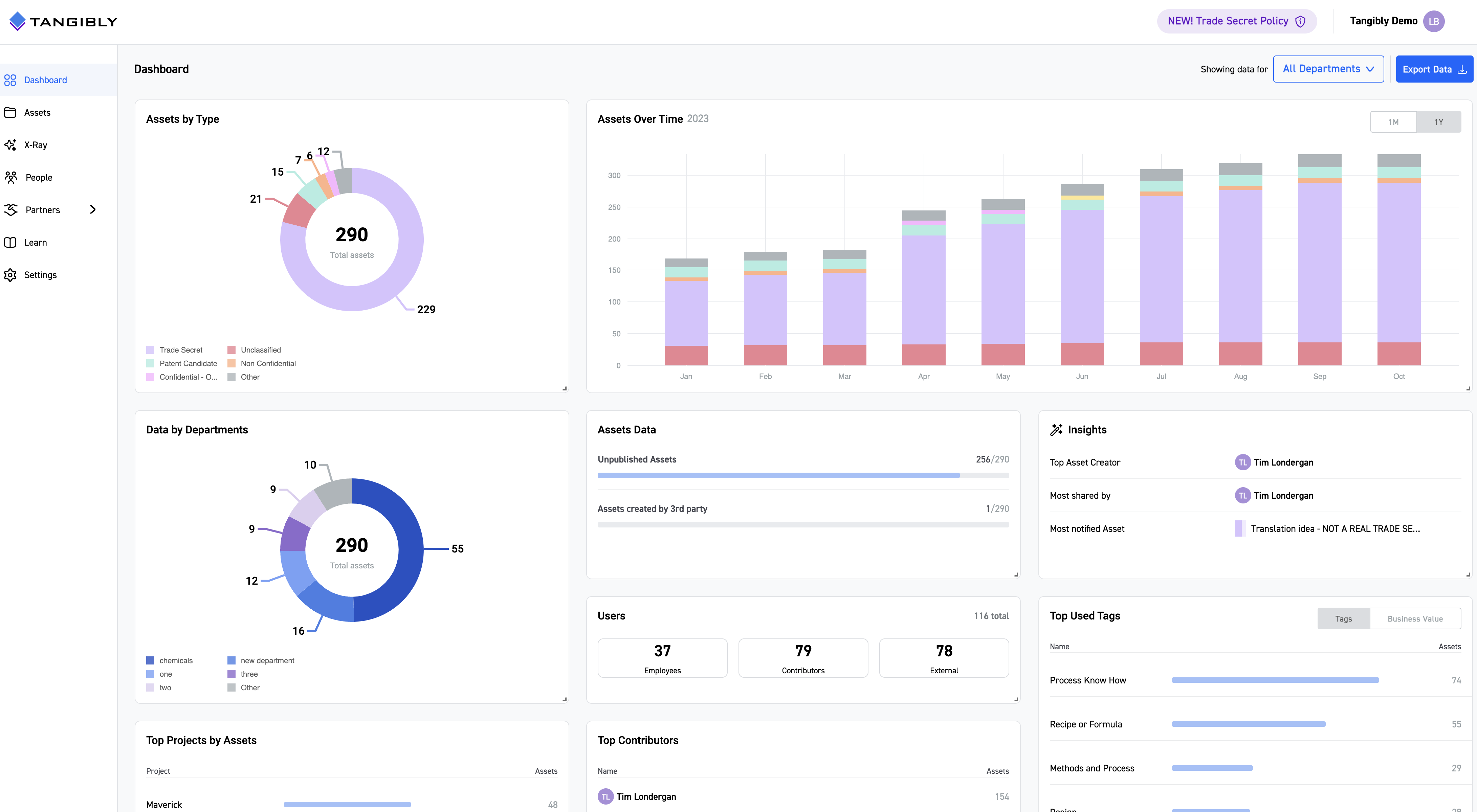Click resize handle of Data by Departments card
This screenshot has width=1477, height=812.
tap(565, 699)
